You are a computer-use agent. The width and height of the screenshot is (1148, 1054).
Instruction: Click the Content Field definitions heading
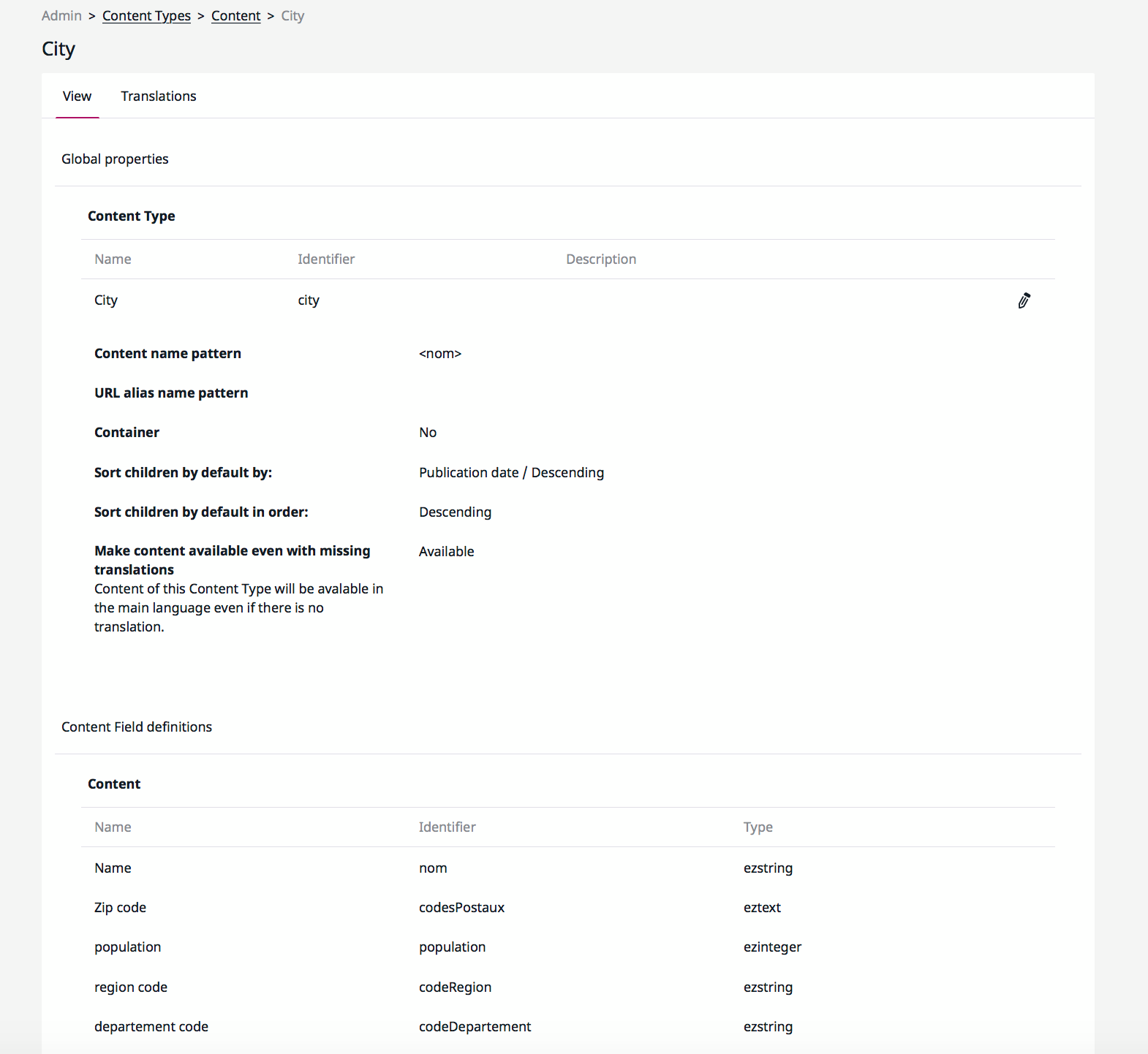pos(137,727)
